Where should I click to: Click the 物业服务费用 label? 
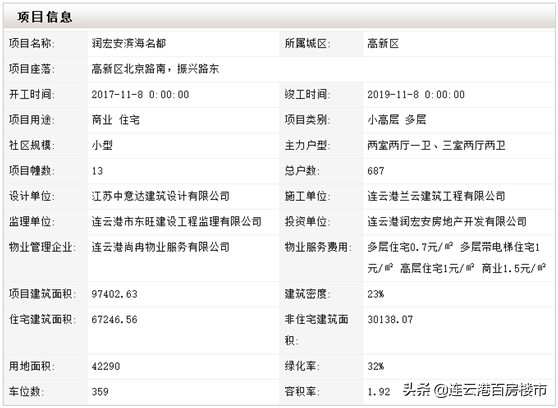(318, 247)
